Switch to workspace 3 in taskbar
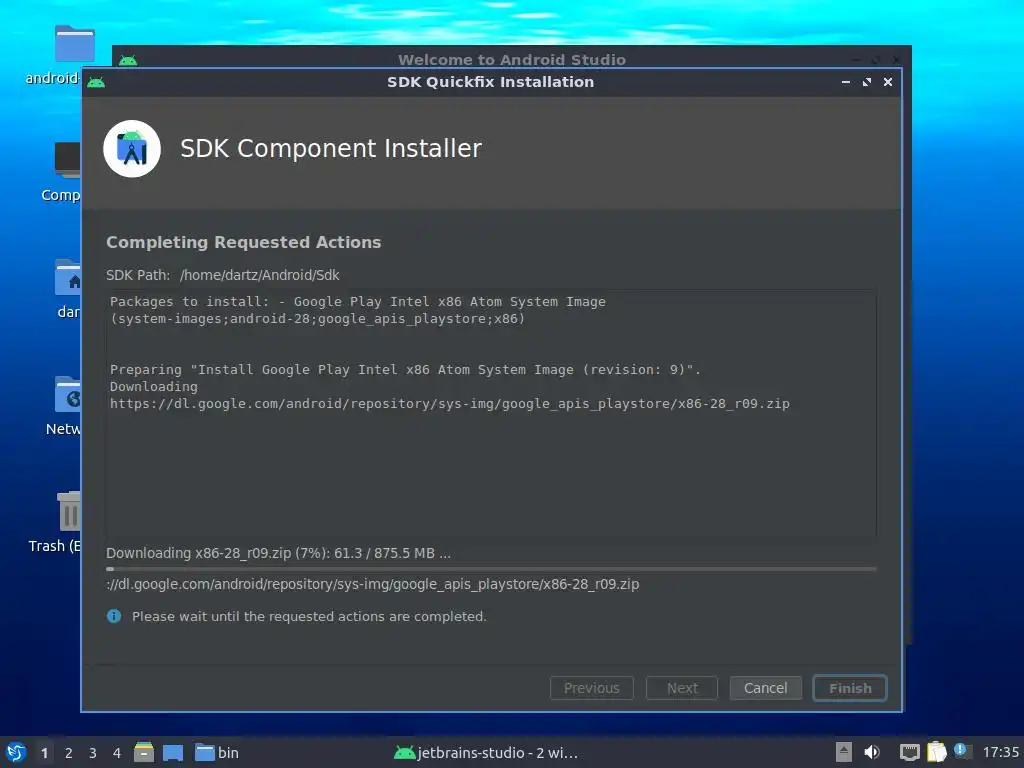This screenshot has height=768, width=1024. click(93, 753)
